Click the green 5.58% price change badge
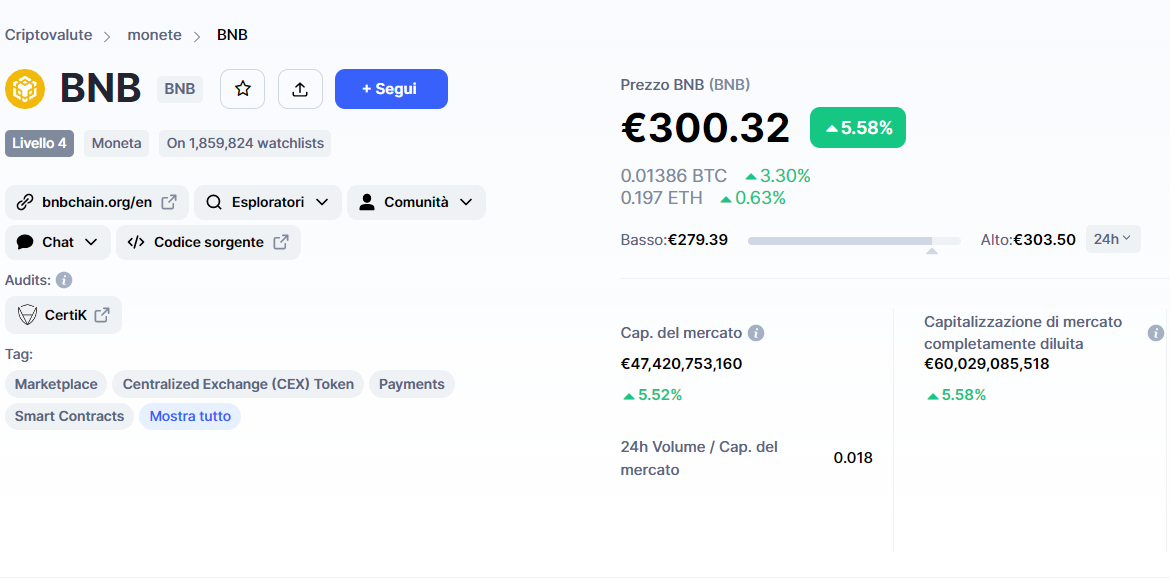Viewport: 1170px width, 582px height. [858, 128]
